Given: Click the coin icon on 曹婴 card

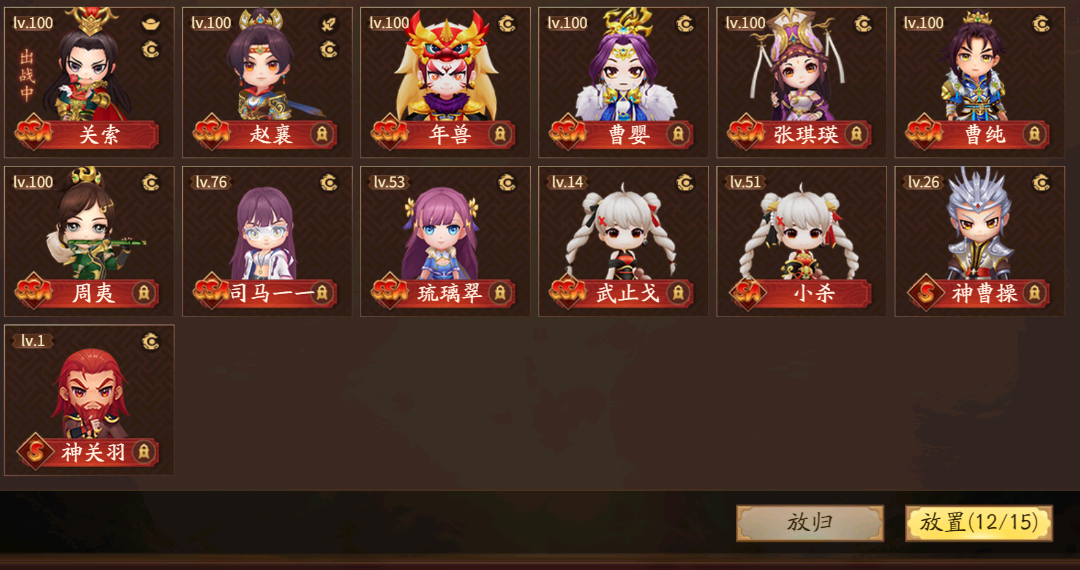Looking at the screenshot, I should [685, 24].
